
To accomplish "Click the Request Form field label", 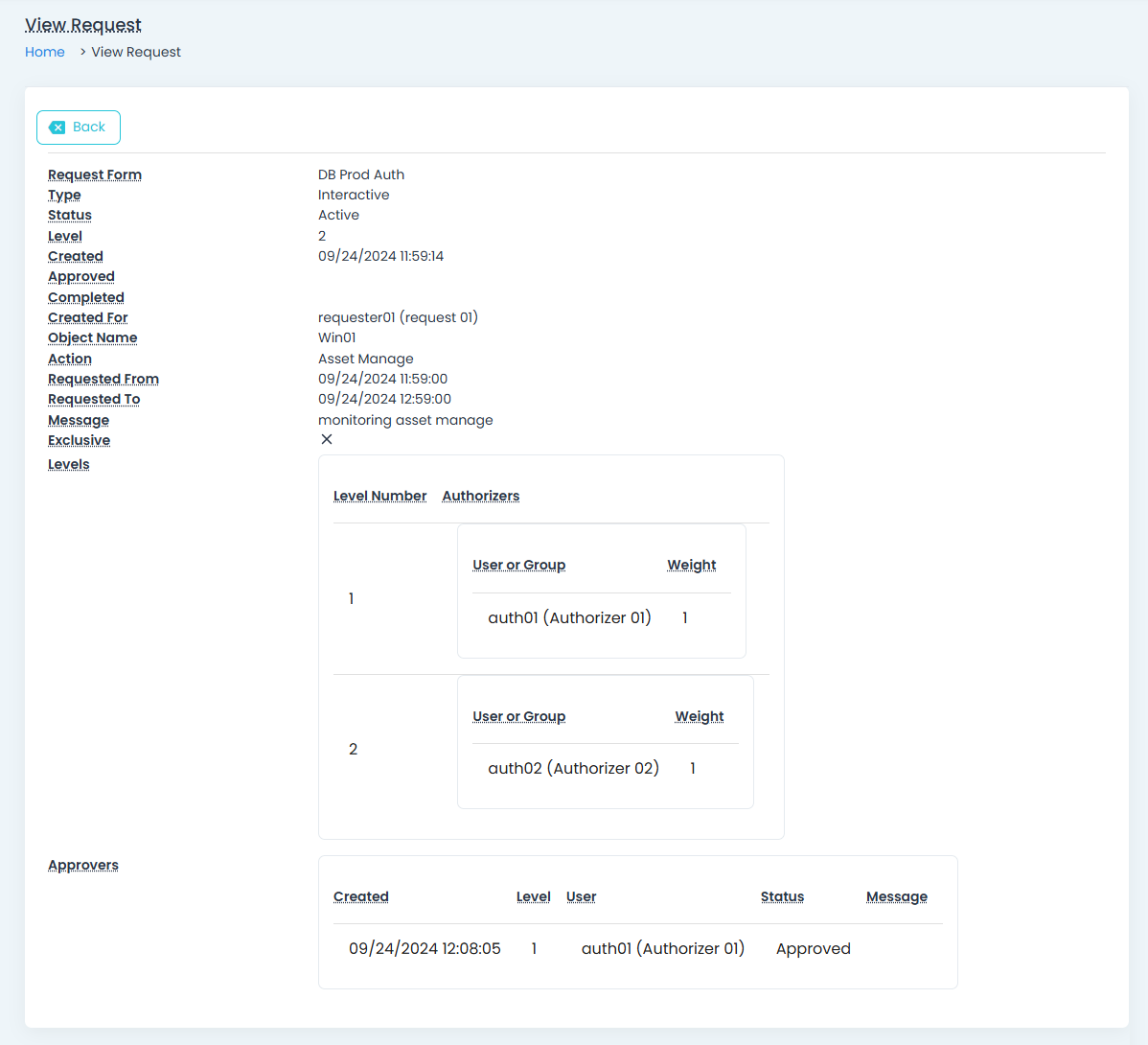I will point(95,174).
